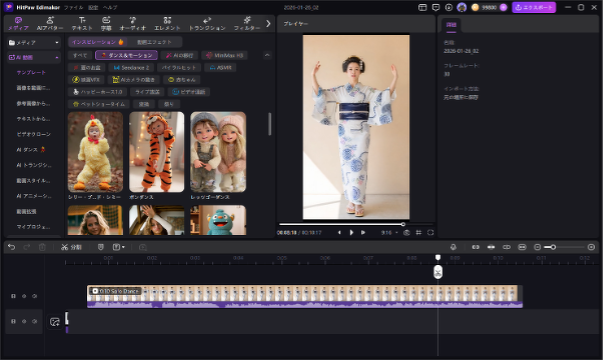604x360 pixels.
Task: Step back one frame in player
Action: click(339, 233)
